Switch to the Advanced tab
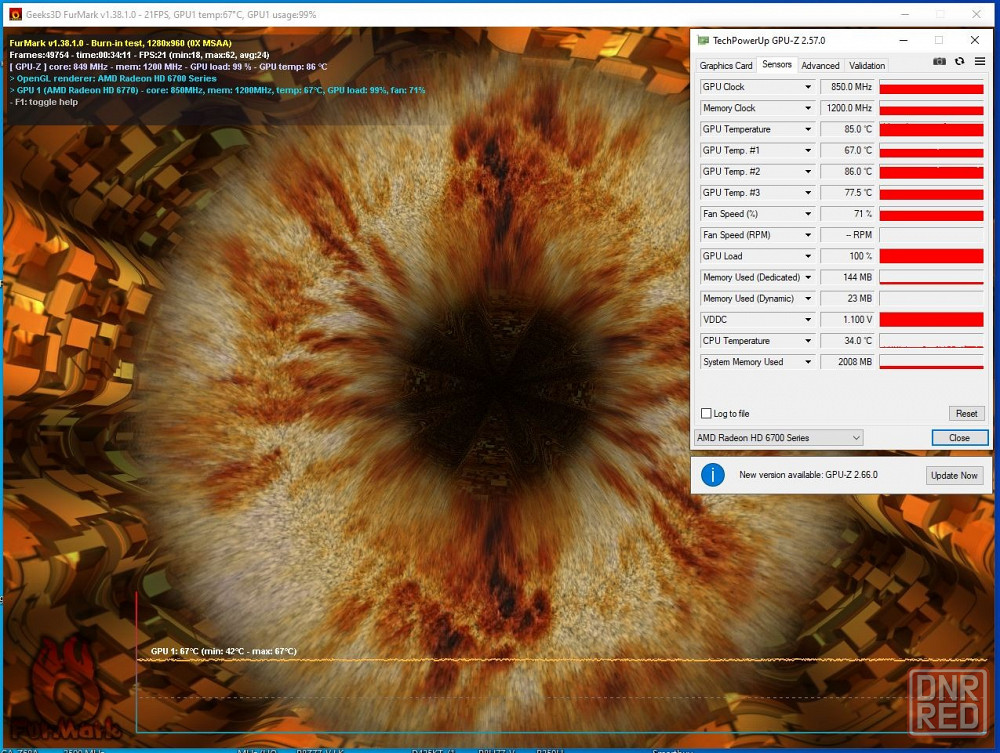The height and width of the screenshot is (753, 1000). coord(820,65)
